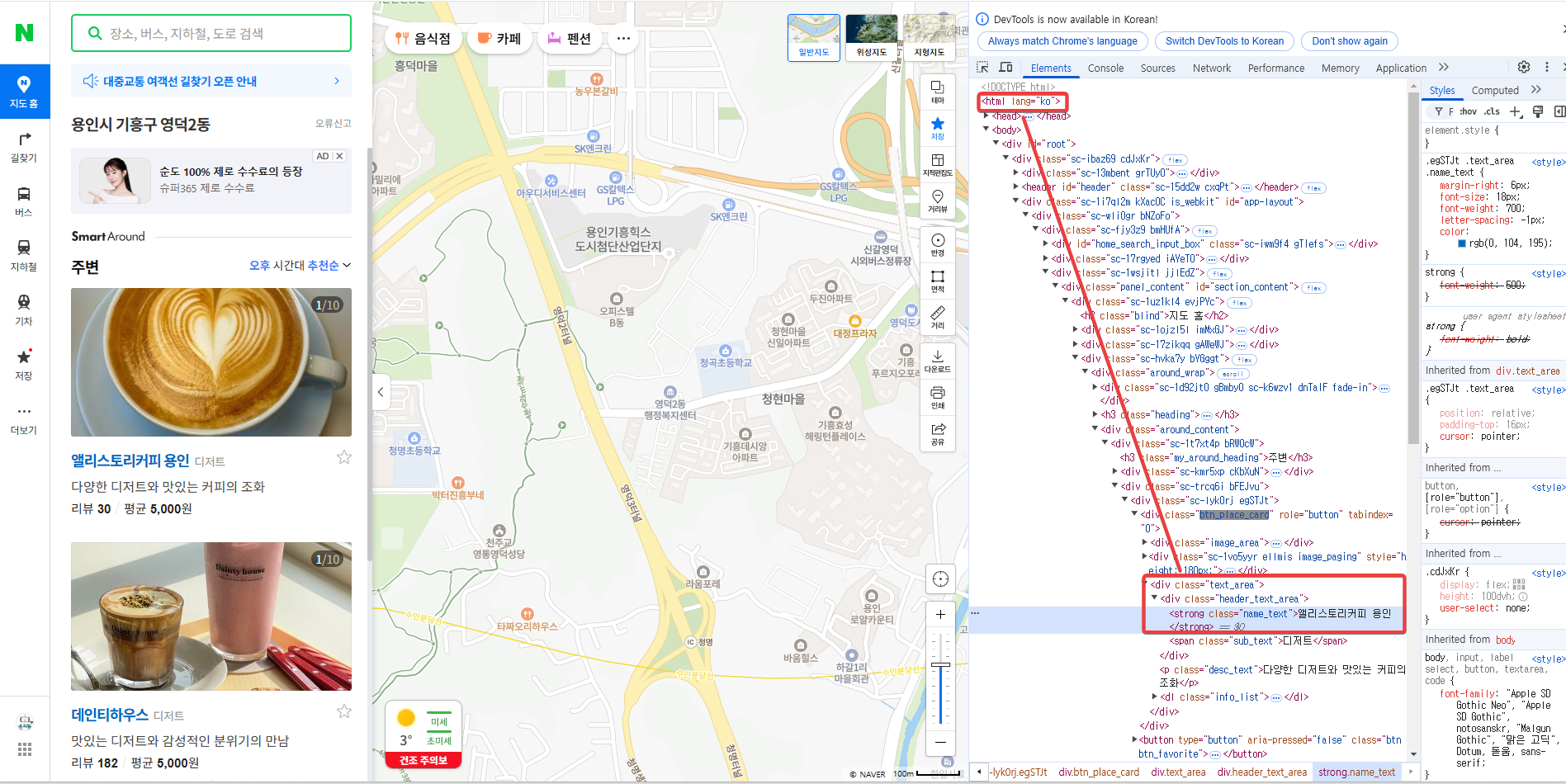This screenshot has width=1566, height=784.
Task: Toggle the :hov element state panel
Action: tap(1468, 111)
